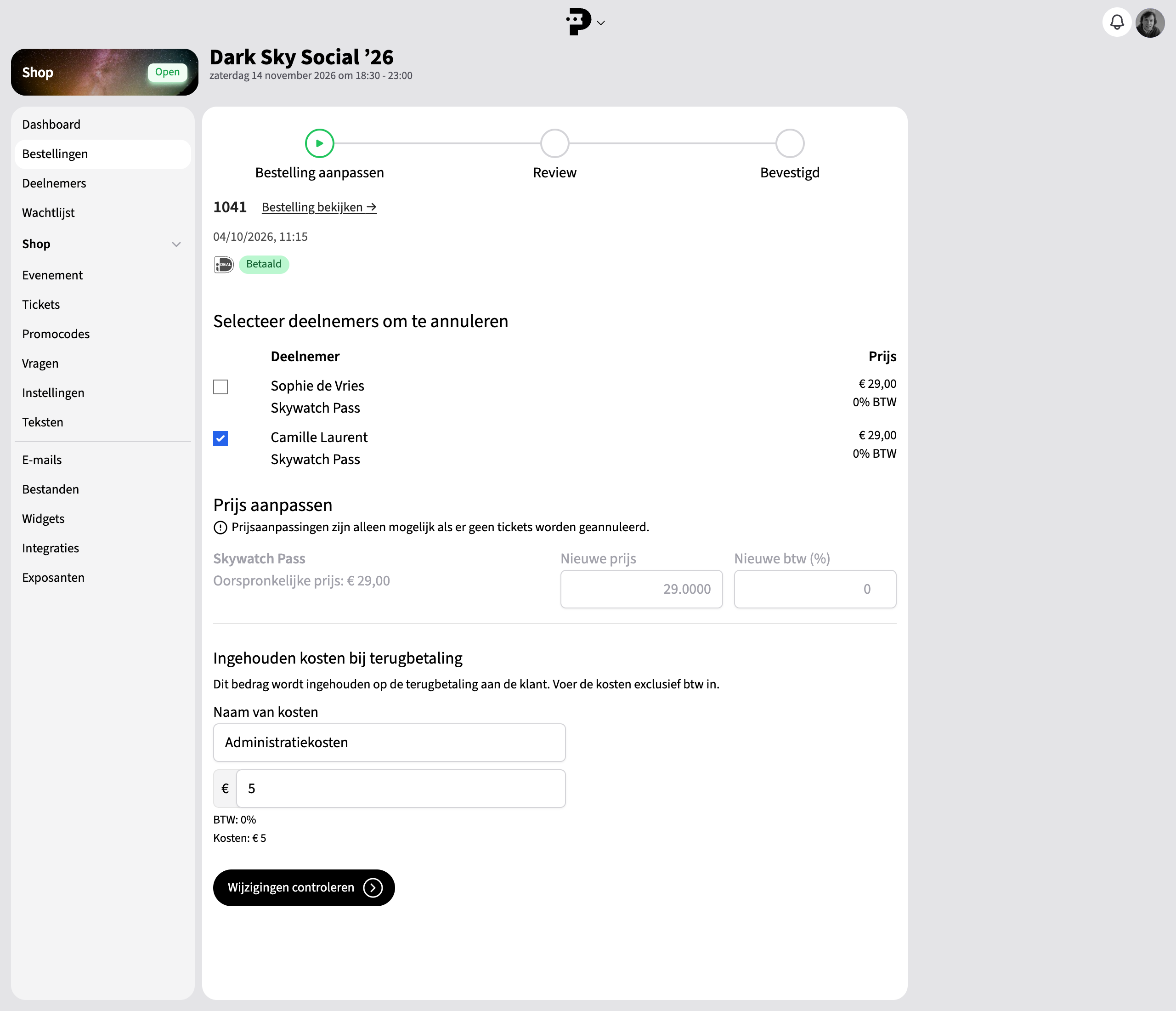
Task: Click the Nieuwe btw (%) input
Action: tap(815, 589)
